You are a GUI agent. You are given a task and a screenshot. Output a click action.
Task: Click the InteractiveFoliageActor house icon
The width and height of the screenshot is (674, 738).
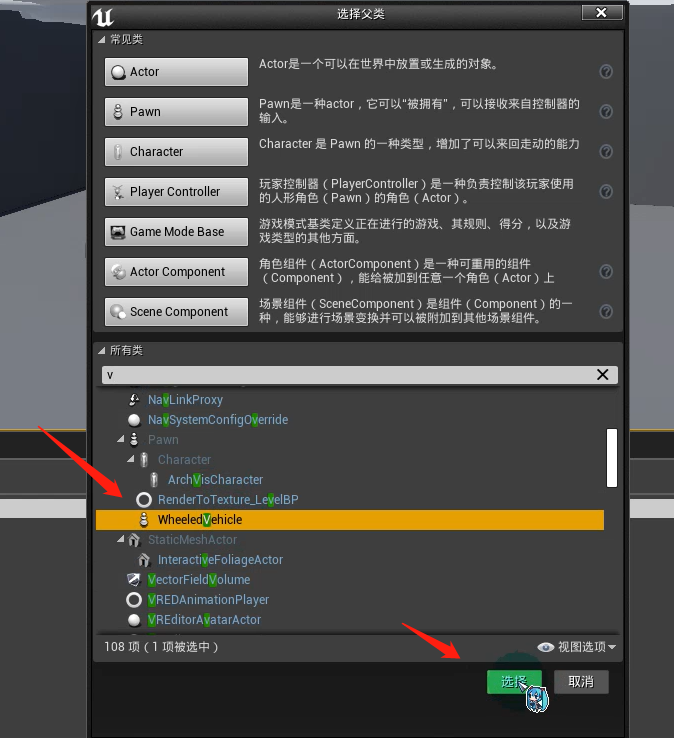point(144,560)
